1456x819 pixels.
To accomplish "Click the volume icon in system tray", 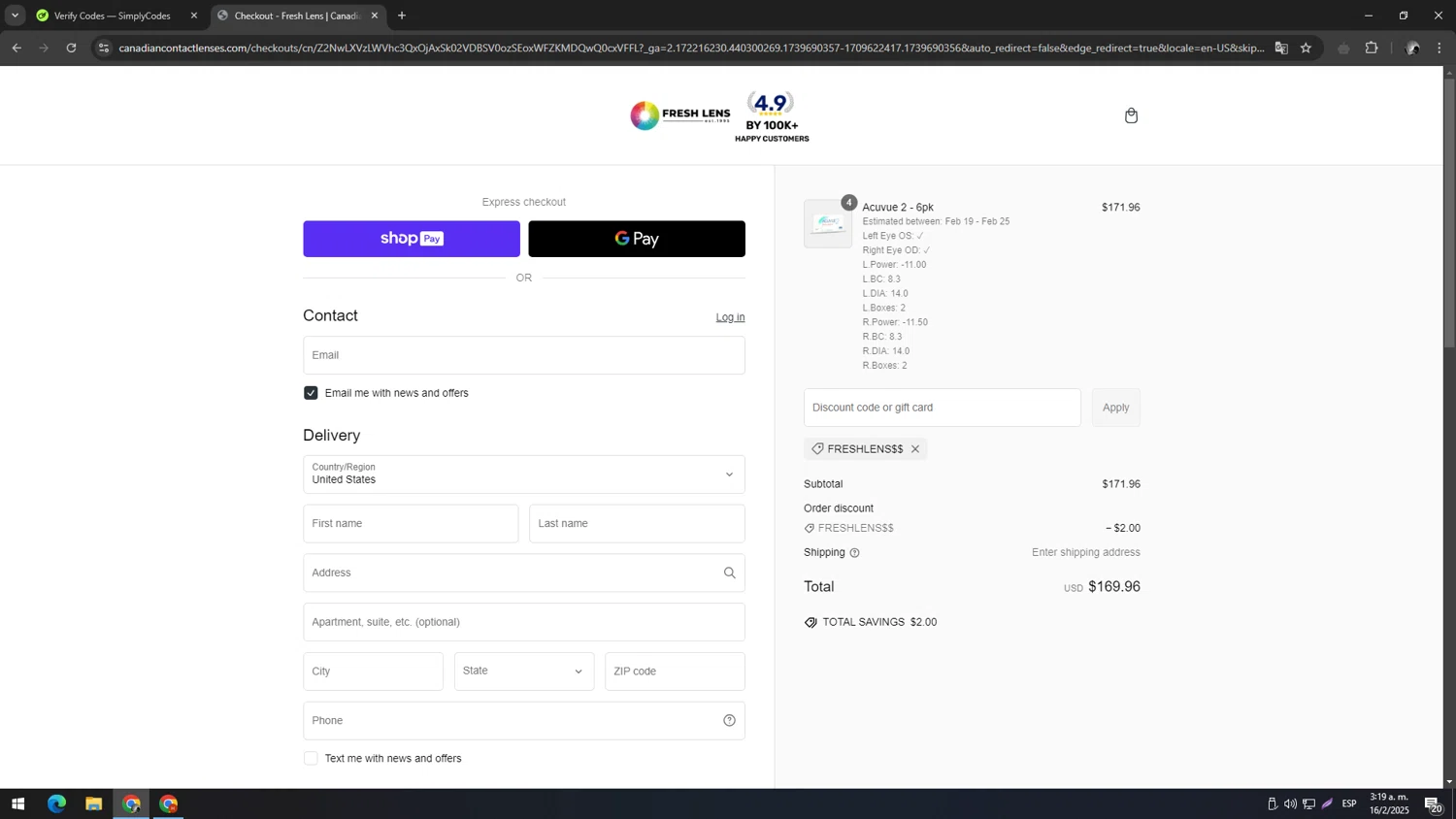I will [1290, 804].
